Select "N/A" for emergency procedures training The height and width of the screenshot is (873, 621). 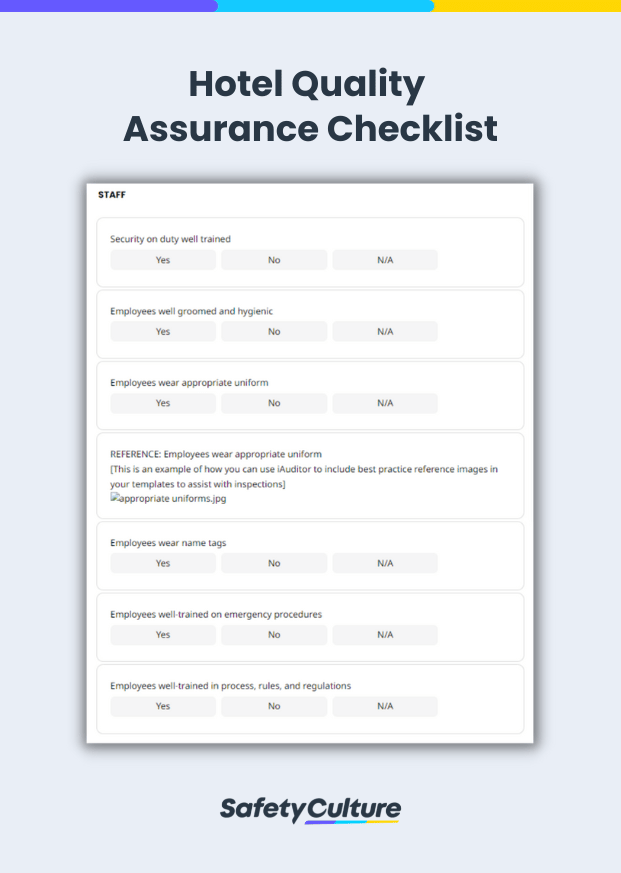click(384, 634)
